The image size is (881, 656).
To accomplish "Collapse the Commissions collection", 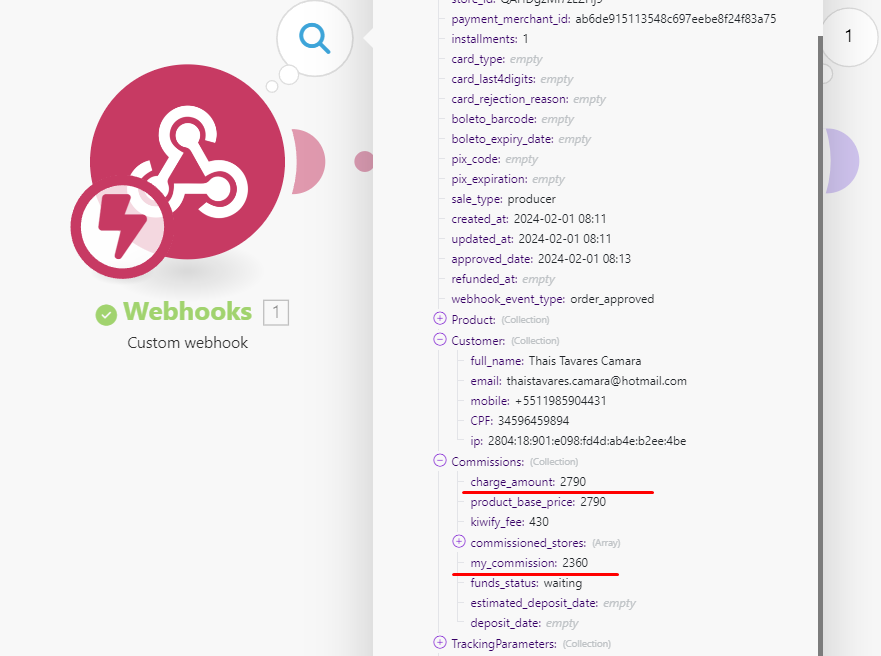I will point(440,461).
